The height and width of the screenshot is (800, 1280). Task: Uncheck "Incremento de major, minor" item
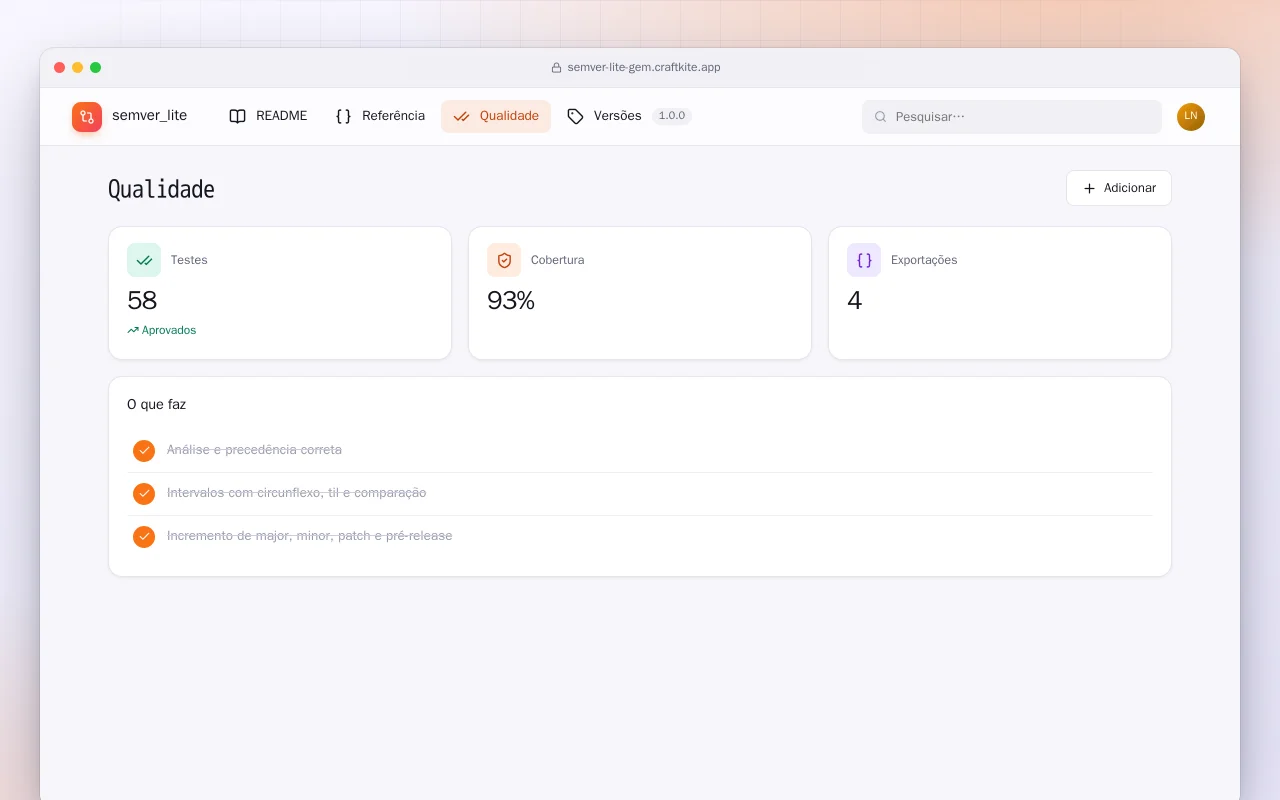point(144,537)
